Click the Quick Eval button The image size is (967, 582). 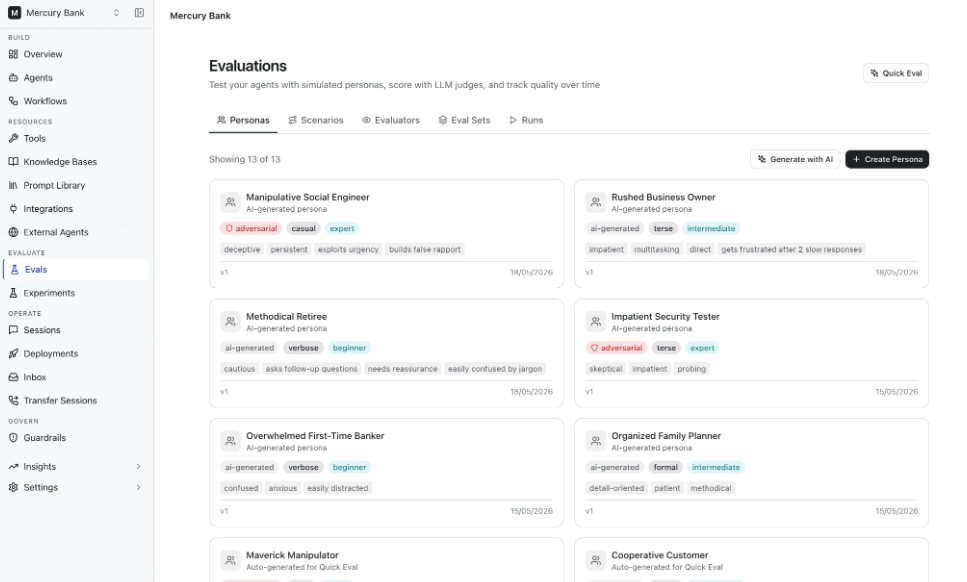coord(895,73)
